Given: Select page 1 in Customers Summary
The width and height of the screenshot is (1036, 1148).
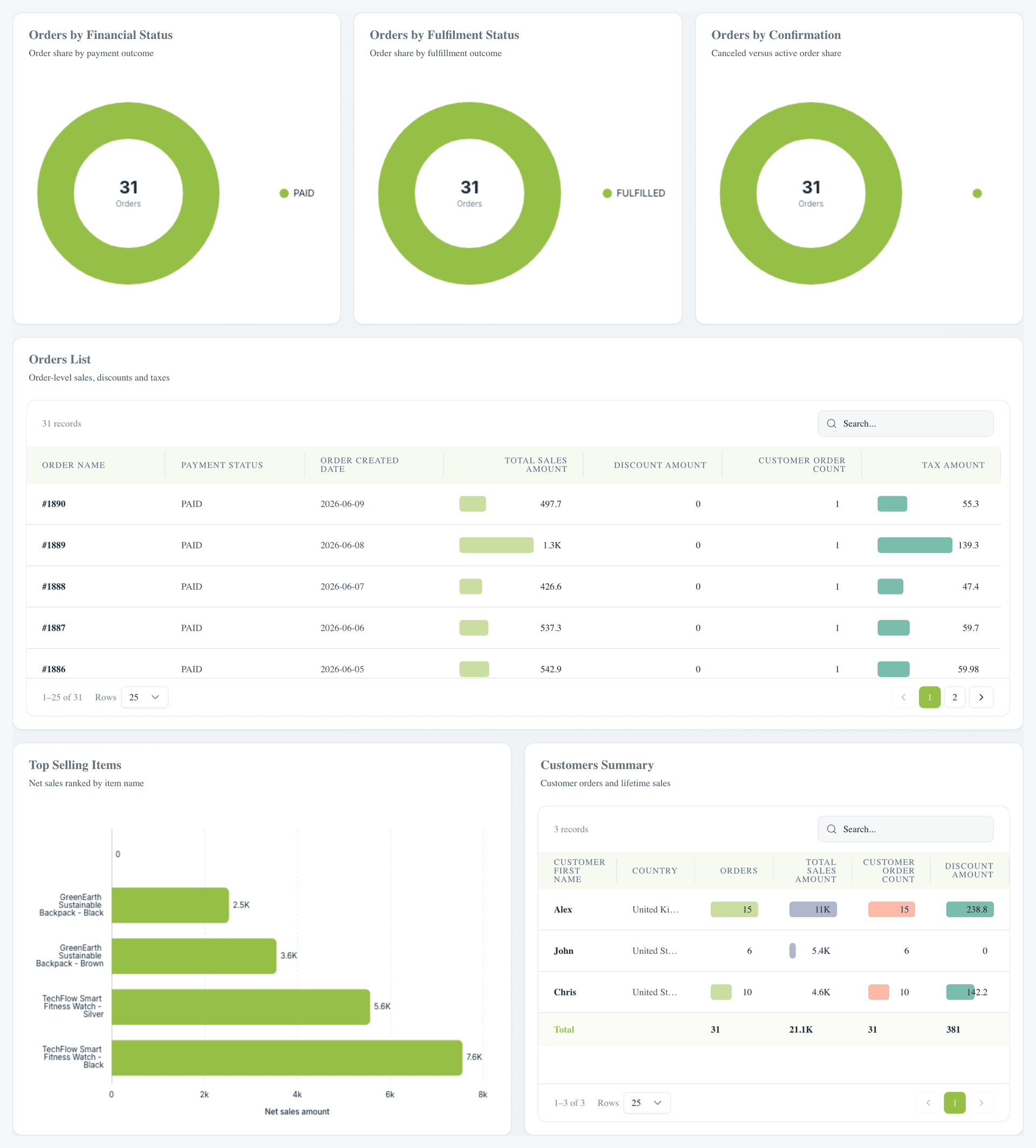Looking at the screenshot, I should point(955,1103).
